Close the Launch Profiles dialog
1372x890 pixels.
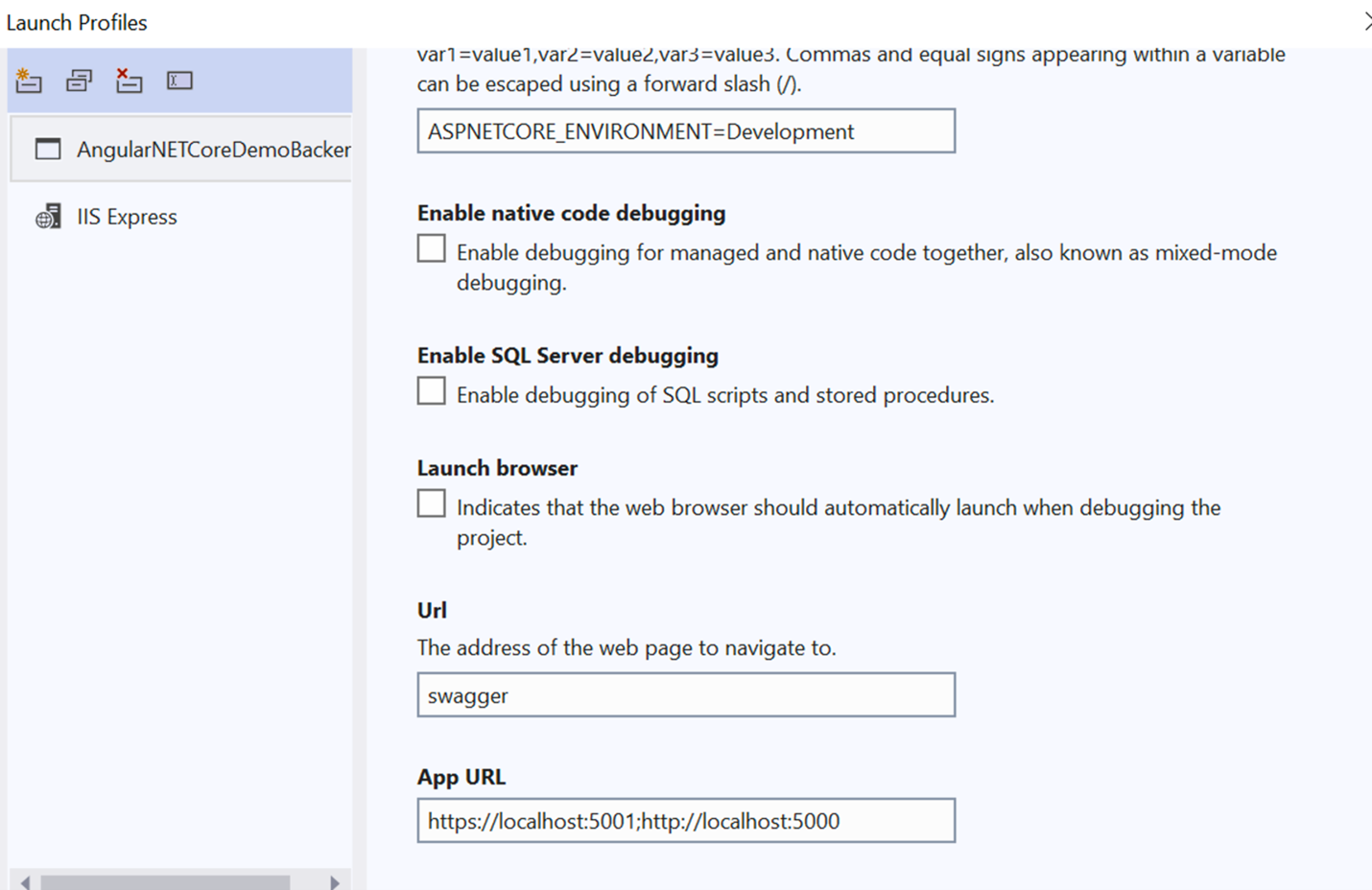1366,21
